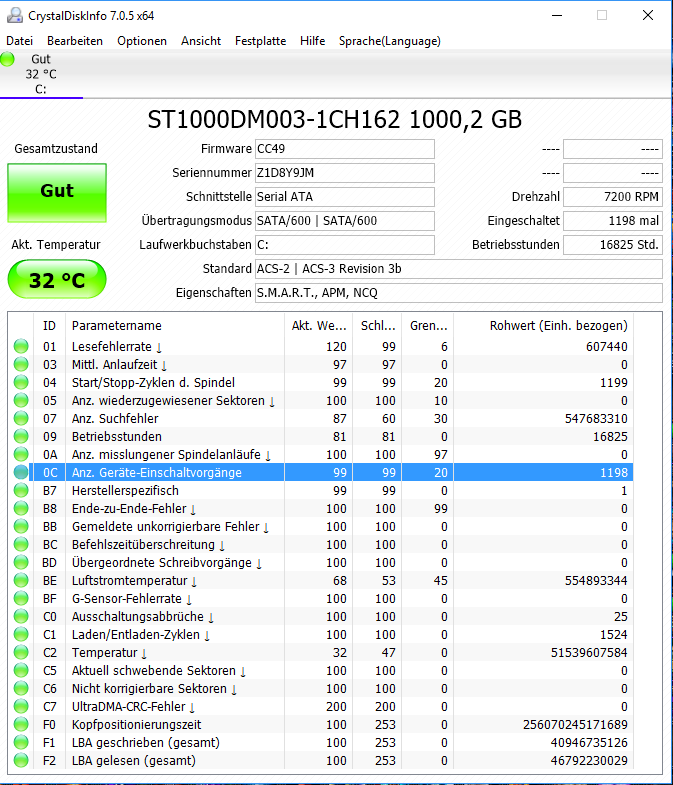Click the status circle for Anz. Geräte-Einschaltvorgänge

tap(21, 473)
